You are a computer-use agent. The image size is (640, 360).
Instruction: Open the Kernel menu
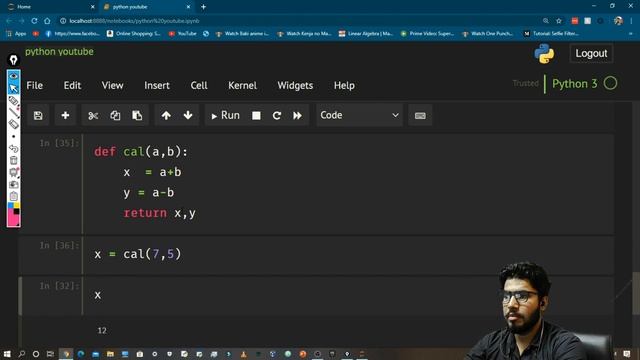point(242,85)
